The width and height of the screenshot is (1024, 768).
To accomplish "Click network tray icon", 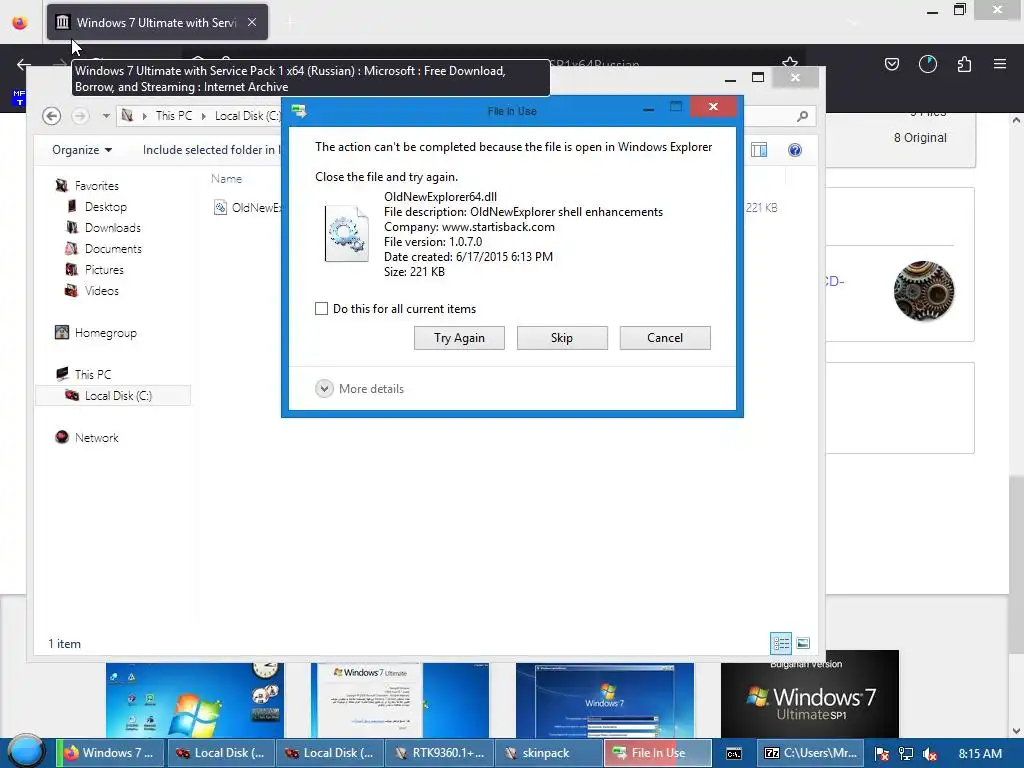I will point(905,754).
